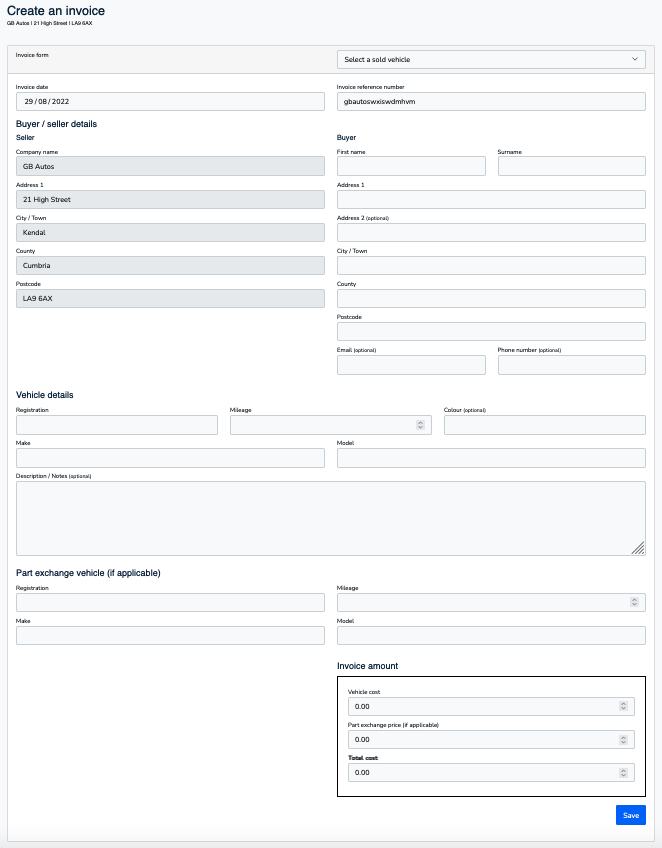The height and width of the screenshot is (848, 662).
Task: Click the Invoice reference number field
Action: (x=490, y=100)
